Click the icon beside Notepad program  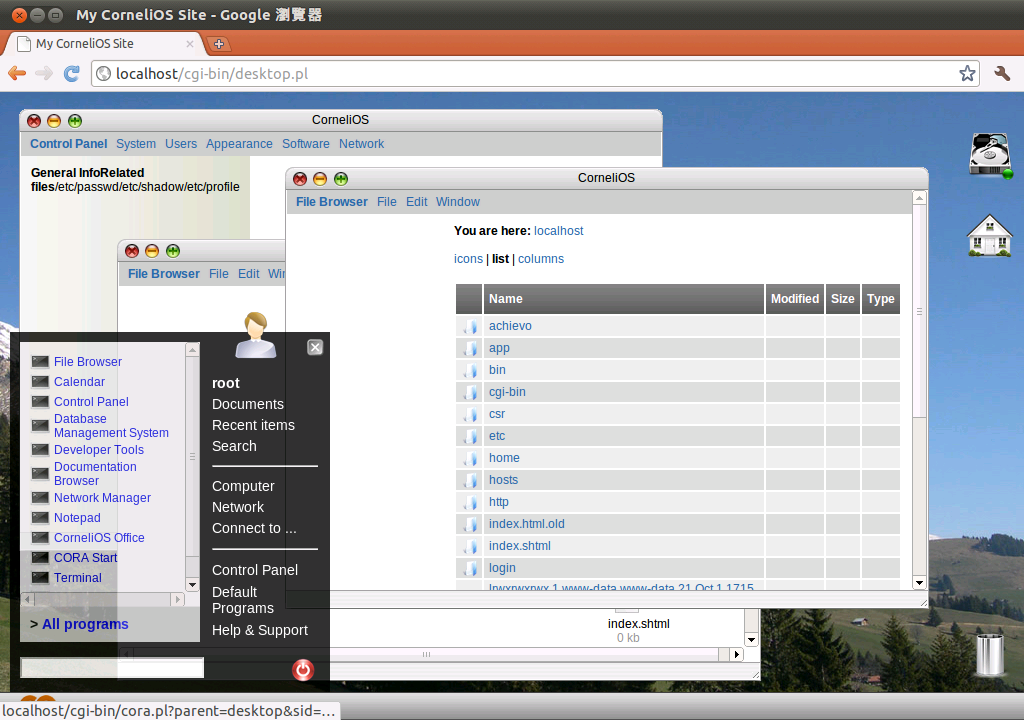click(x=40, y=518)
